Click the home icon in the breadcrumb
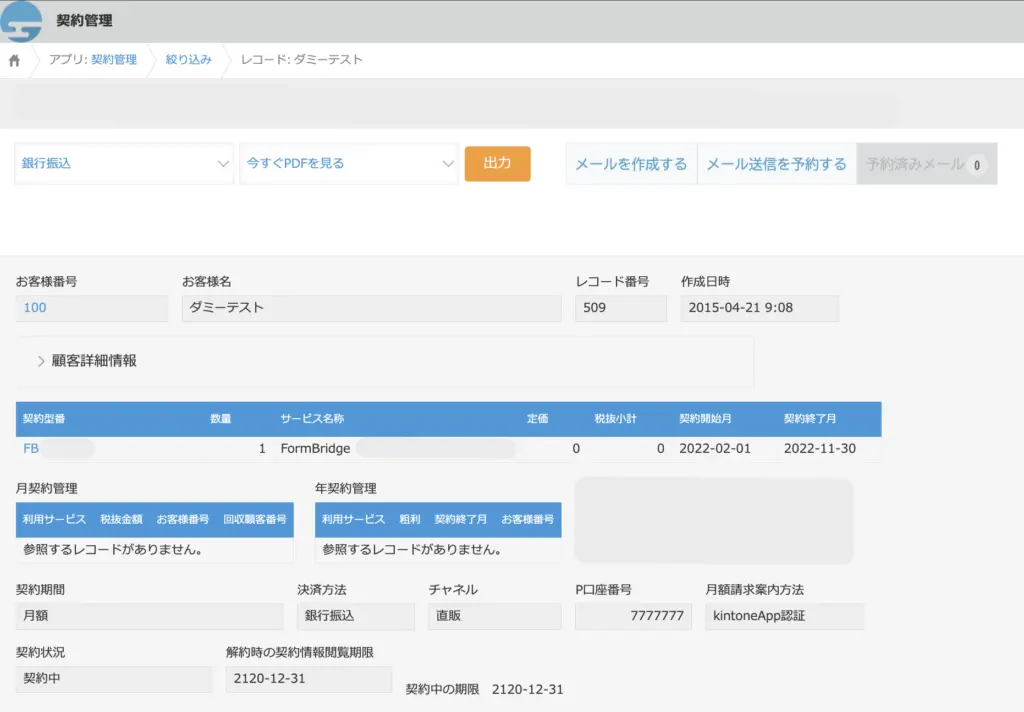1024x712 pixels. (x=13, y=60)
